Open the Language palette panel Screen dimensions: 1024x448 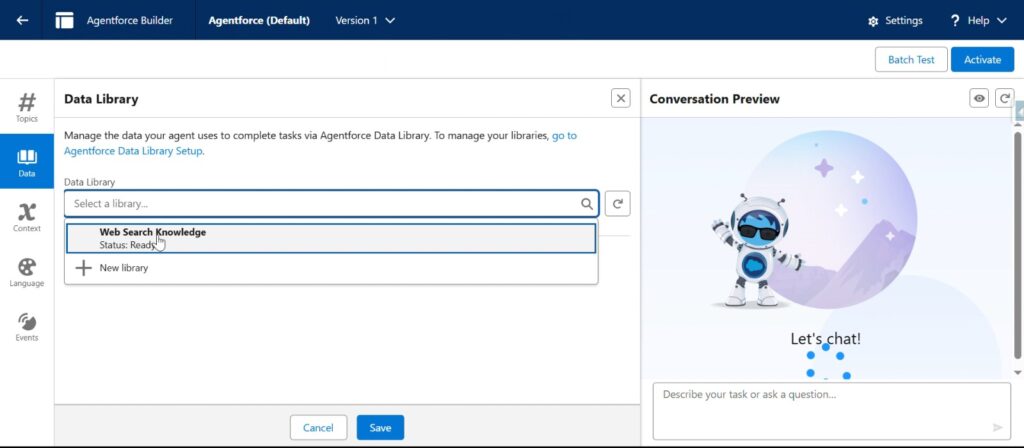pos(27,272)
